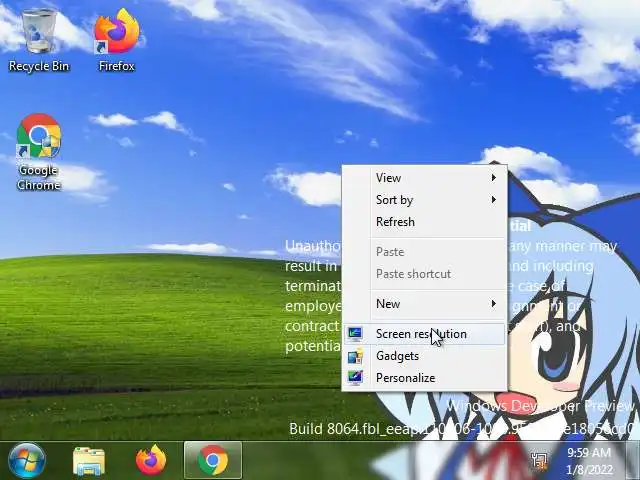Choose Refresh from the context menu

(424, 222)
